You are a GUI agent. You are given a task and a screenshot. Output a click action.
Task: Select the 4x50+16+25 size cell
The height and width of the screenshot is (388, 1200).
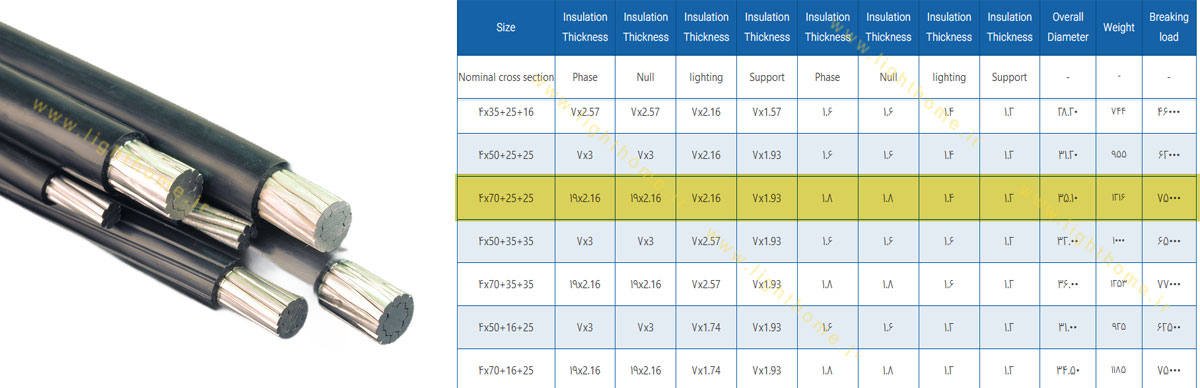(x=506, y=327)
